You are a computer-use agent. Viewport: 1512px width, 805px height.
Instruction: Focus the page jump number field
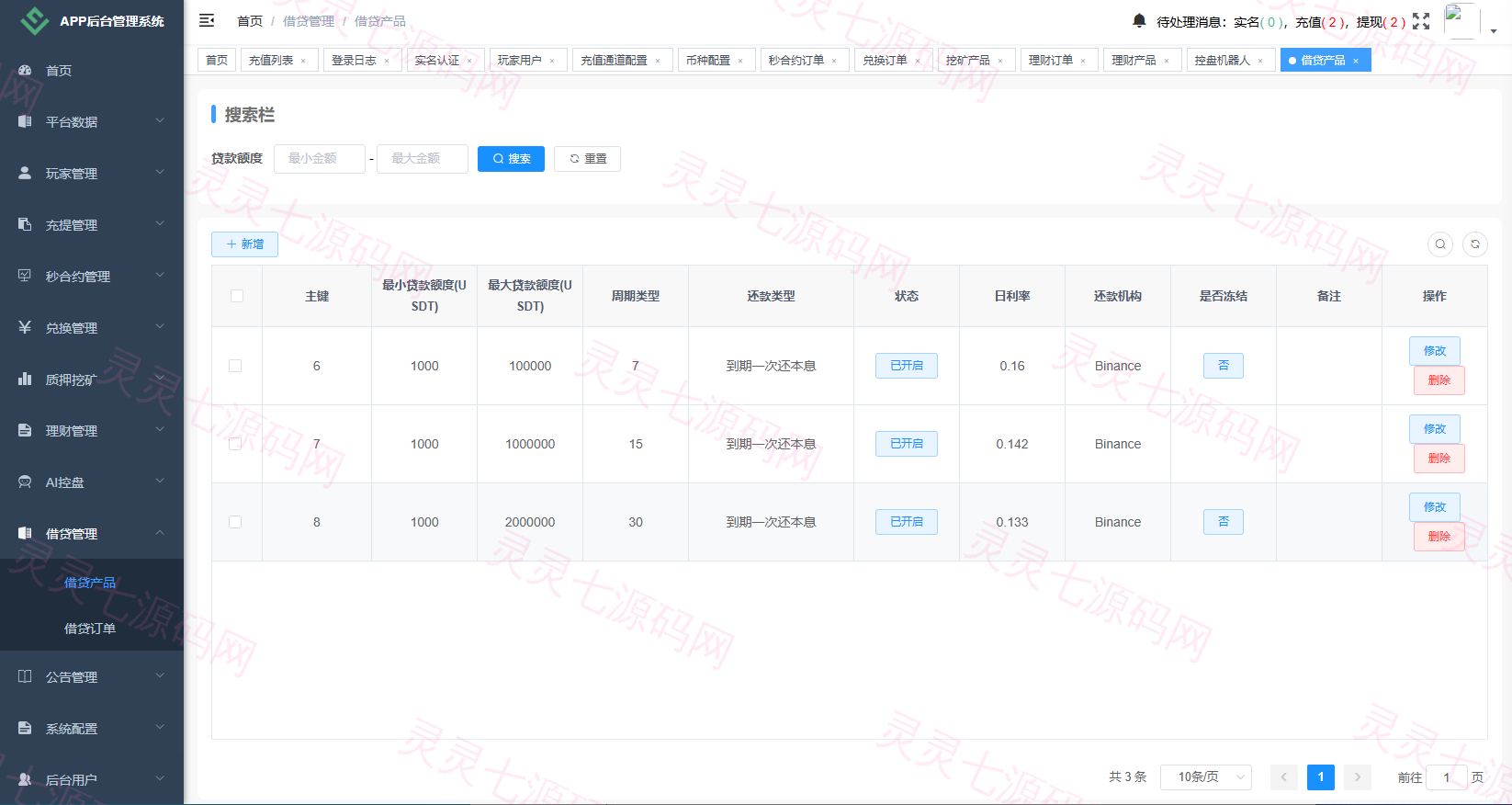(x=1447, y=777)
